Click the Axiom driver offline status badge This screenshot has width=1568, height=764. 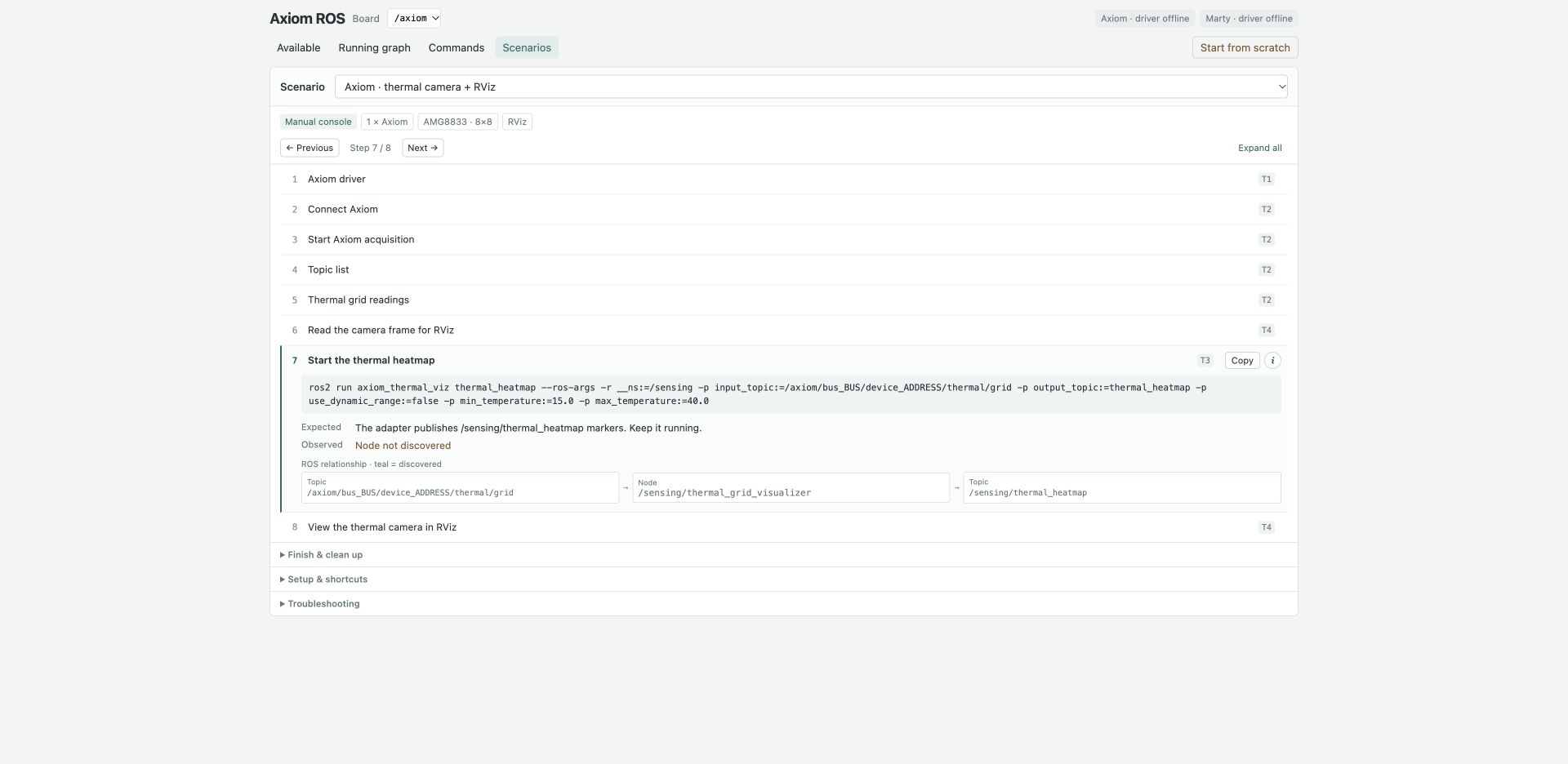pos(1144,18)
